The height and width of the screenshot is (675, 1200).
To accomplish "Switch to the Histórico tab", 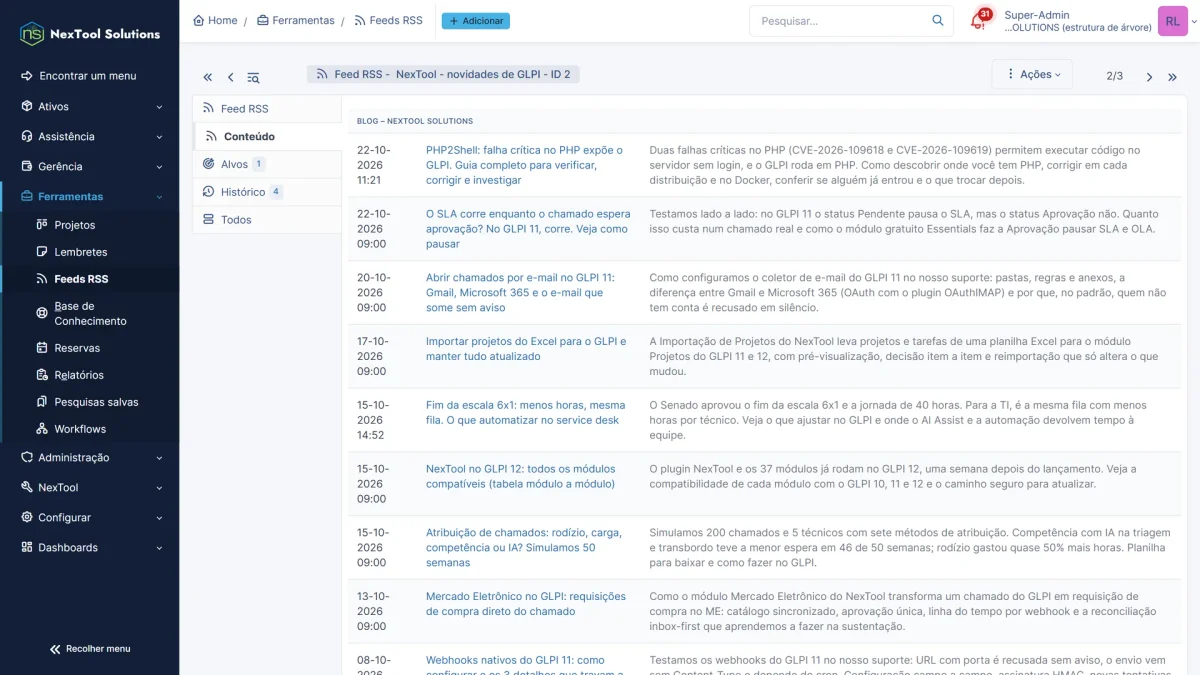I will pos(267,192).
